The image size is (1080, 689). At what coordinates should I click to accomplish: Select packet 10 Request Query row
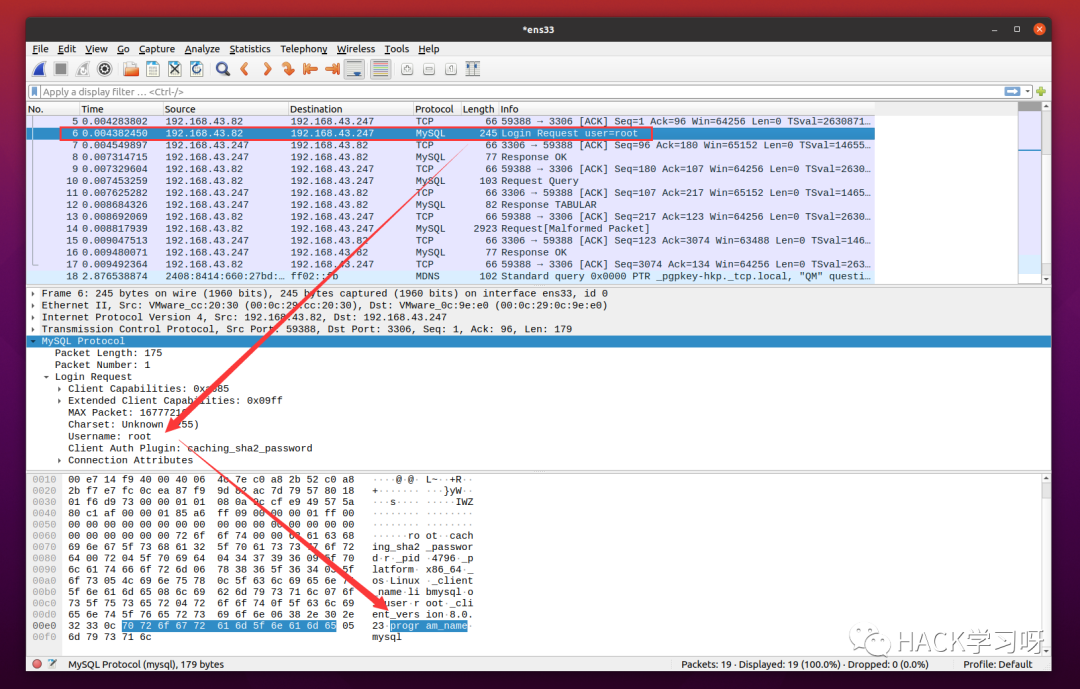[x=451, y=181]
